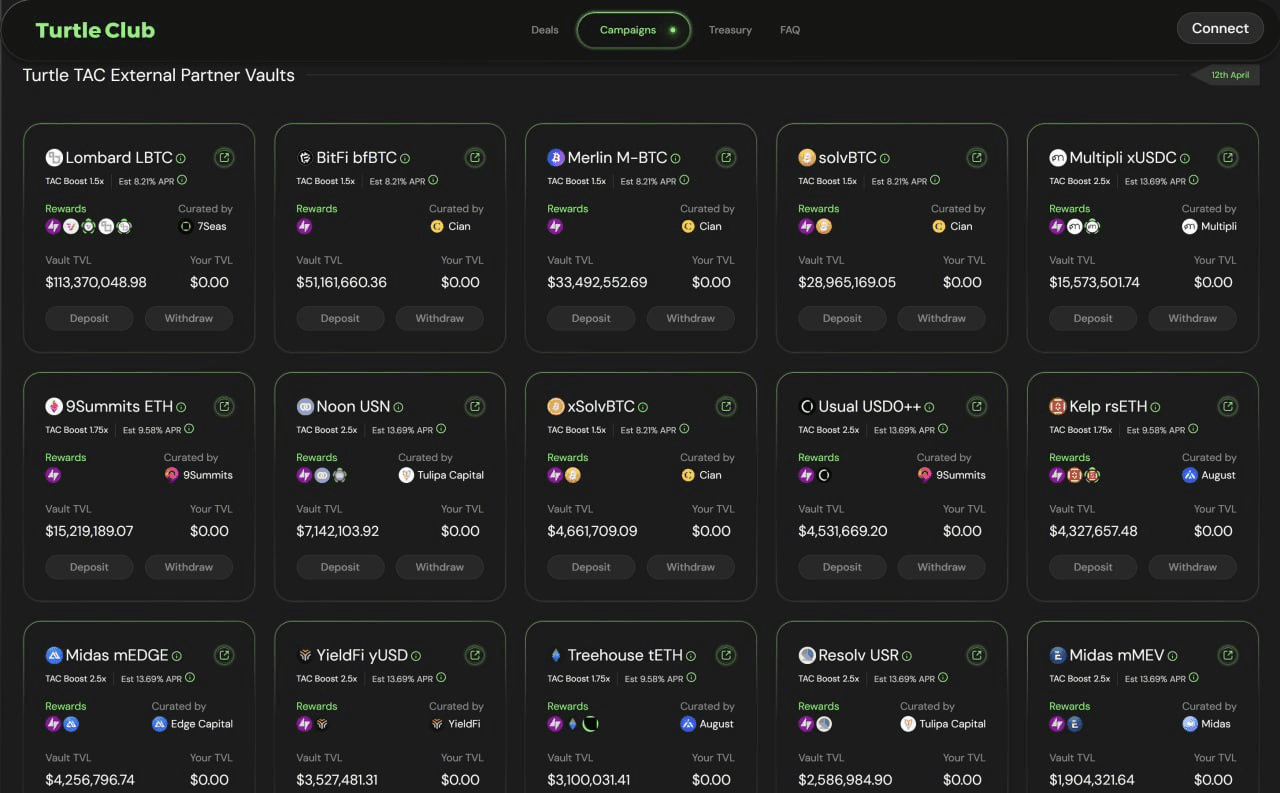Click the Merlin M-BTC token logo

click(x=556, y=158)
